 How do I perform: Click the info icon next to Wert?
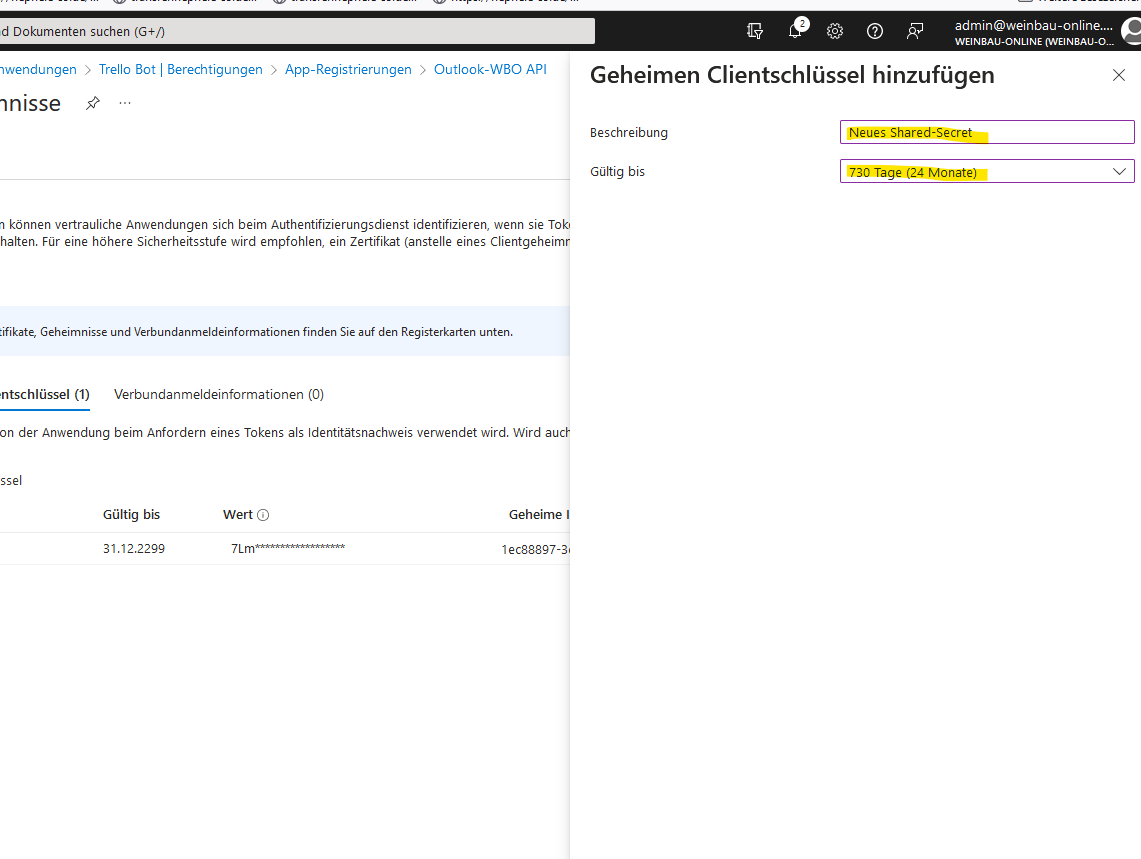pos(263,515)
